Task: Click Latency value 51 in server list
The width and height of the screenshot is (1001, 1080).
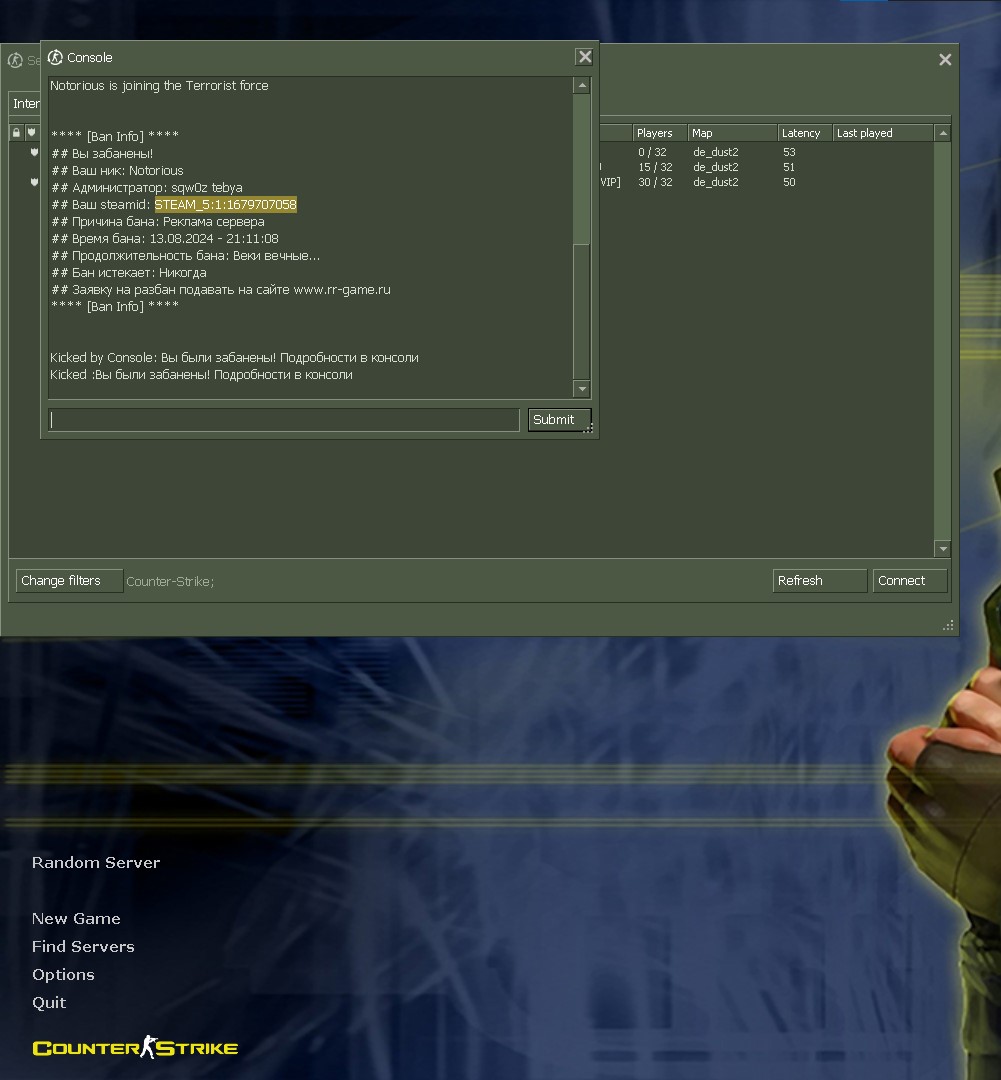Action: coord(789,167)
